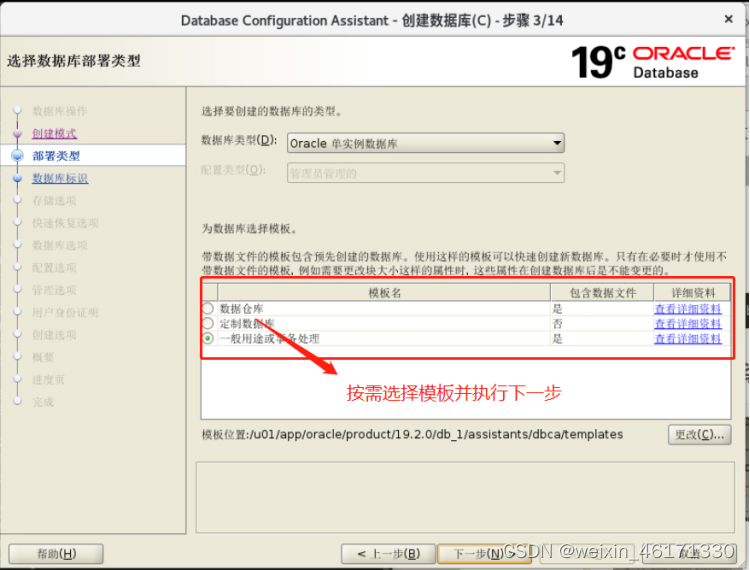Click the 模板名 column header
The image size is (750, 570).
pos(384,293)
